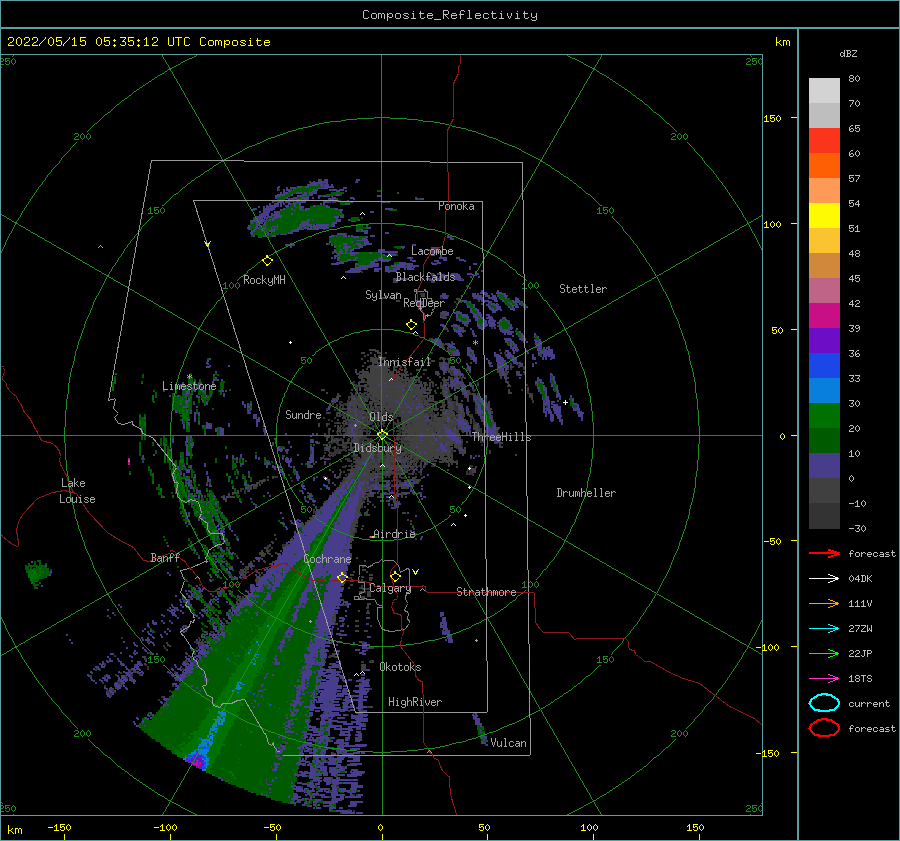
Task: Select the purple 36–39 dBZ swatch
Action: coord(824,341)
